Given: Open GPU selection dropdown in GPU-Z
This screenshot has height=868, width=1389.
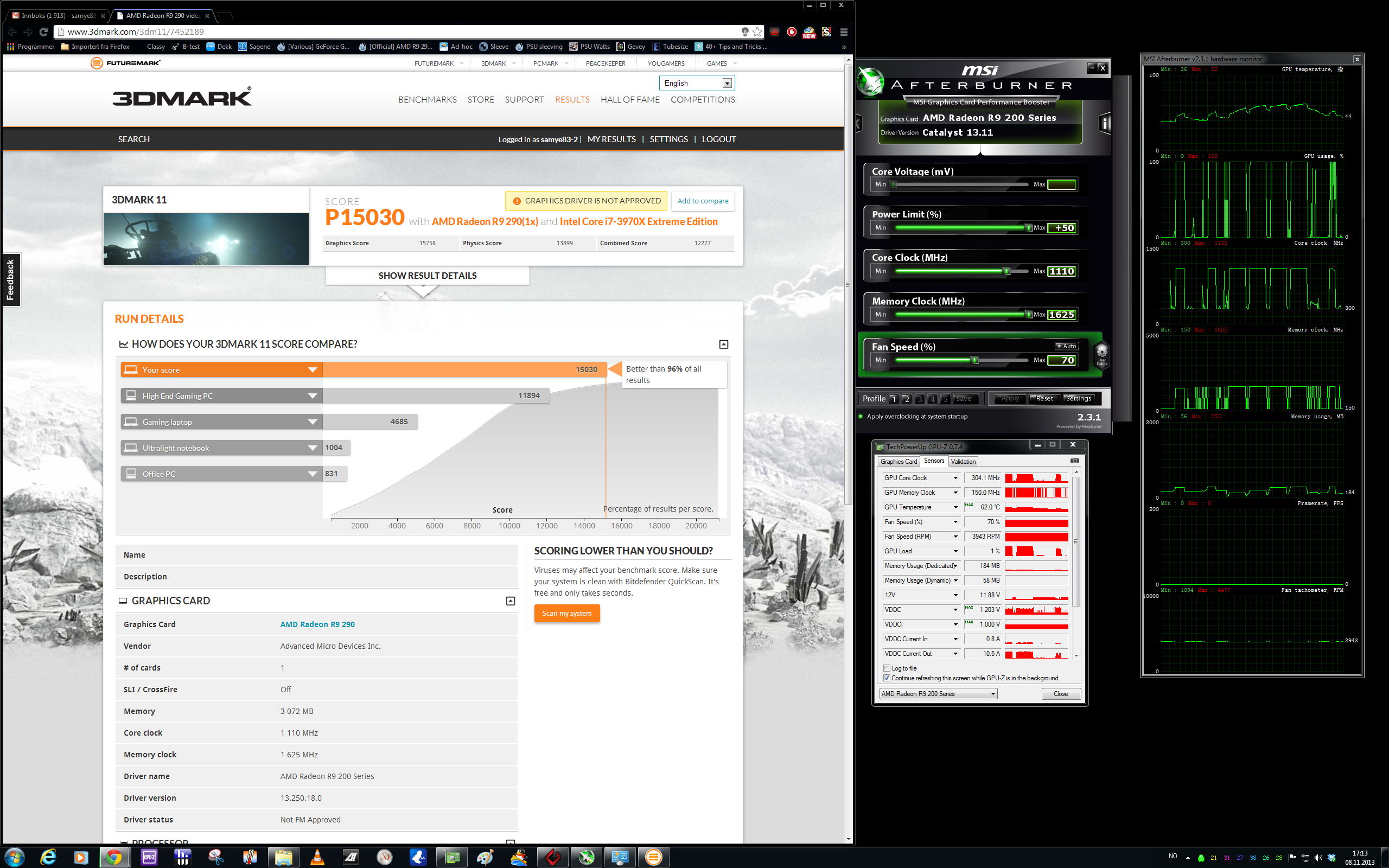Looking at the screenshot, I should pyautogui.click(x=939, y=693).
